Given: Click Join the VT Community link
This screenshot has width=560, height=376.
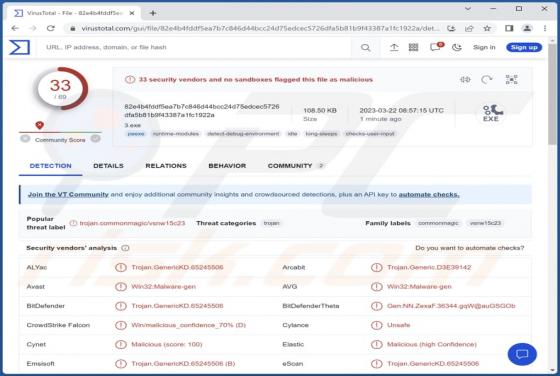Looking at the screenshot, I should pyautogui.click(x=68, y=195).
